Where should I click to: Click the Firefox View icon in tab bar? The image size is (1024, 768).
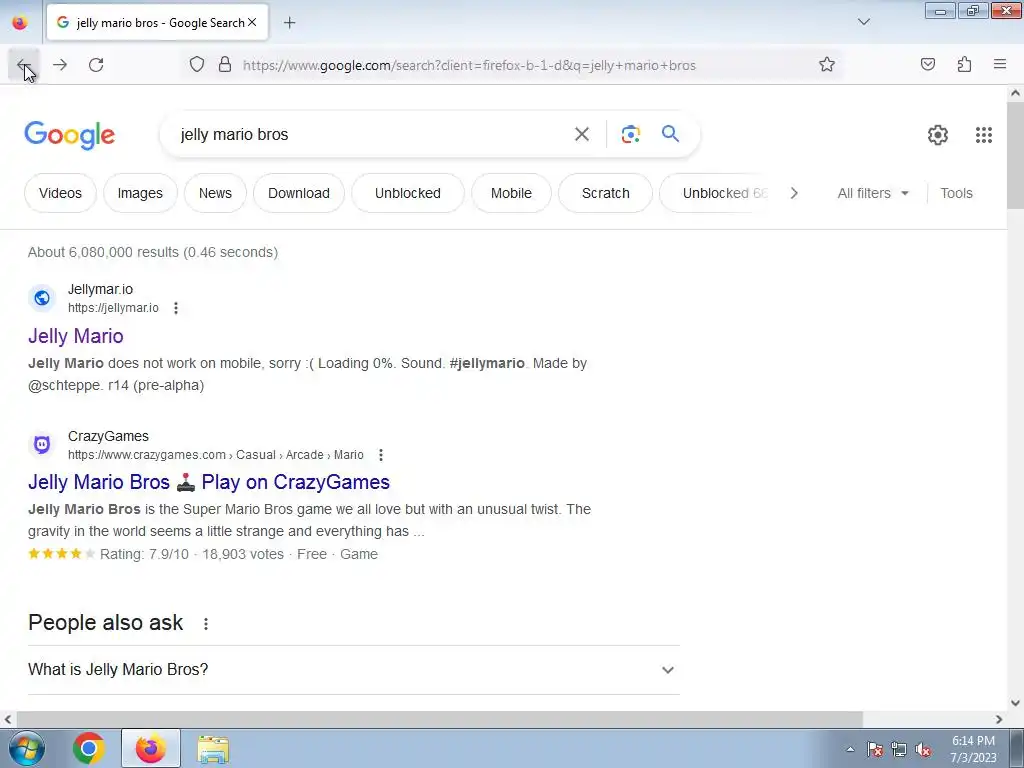[20, 22]
